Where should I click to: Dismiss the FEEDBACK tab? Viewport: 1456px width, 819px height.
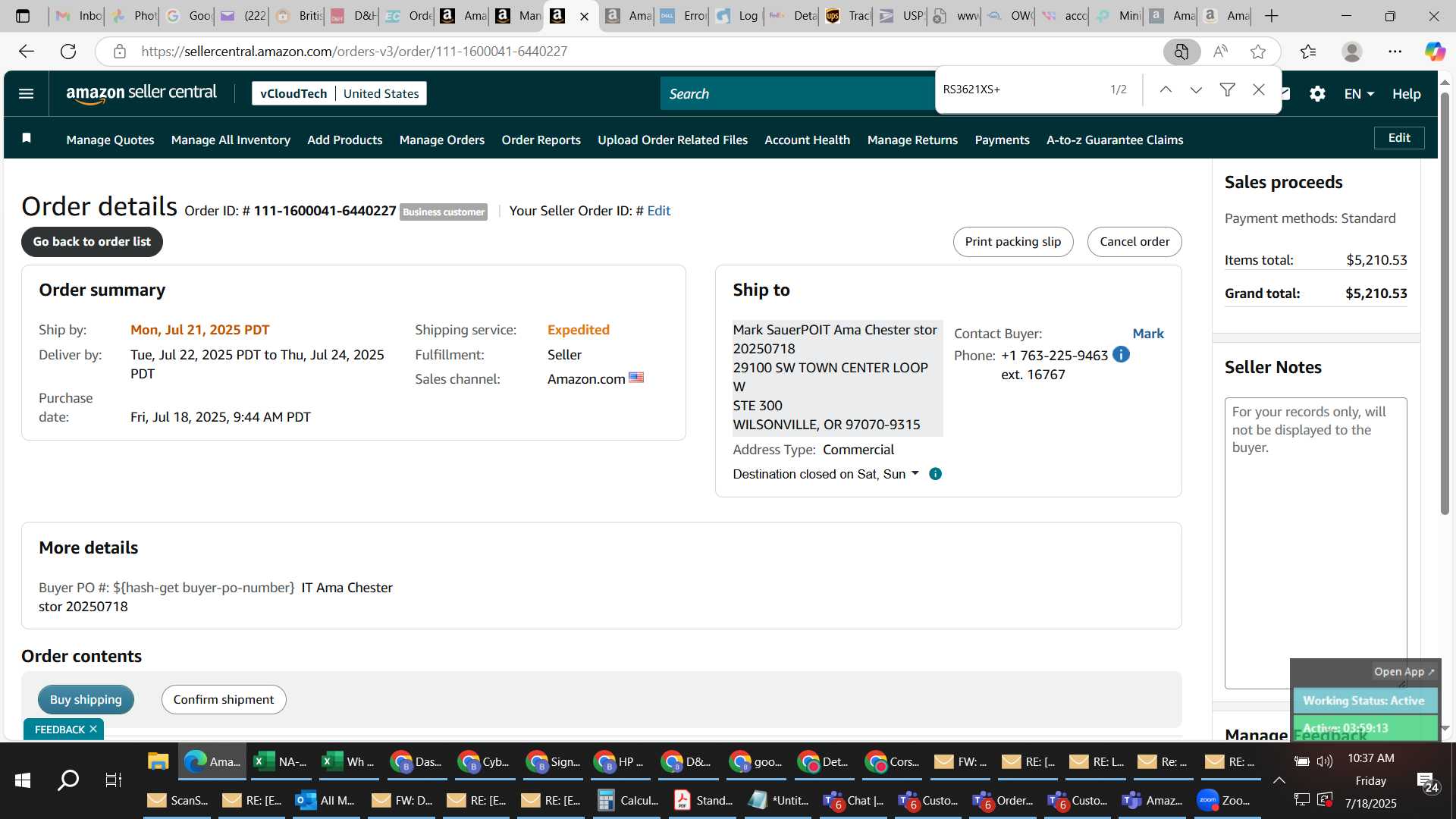(93, 729)
